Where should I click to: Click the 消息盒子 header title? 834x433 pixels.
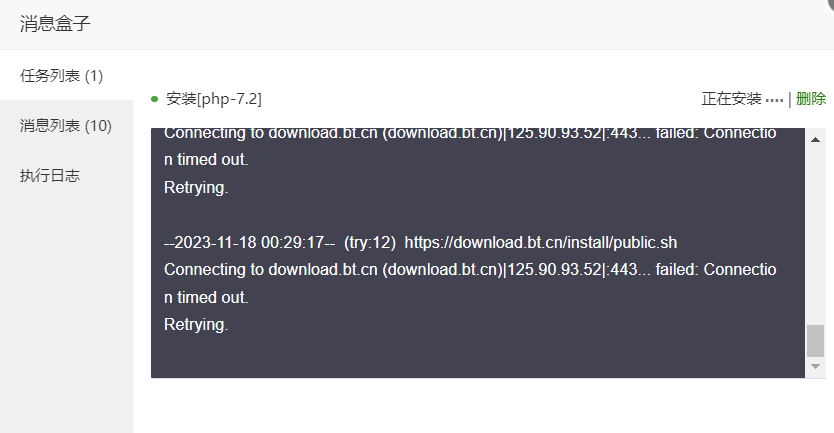[x=55, y=24]
